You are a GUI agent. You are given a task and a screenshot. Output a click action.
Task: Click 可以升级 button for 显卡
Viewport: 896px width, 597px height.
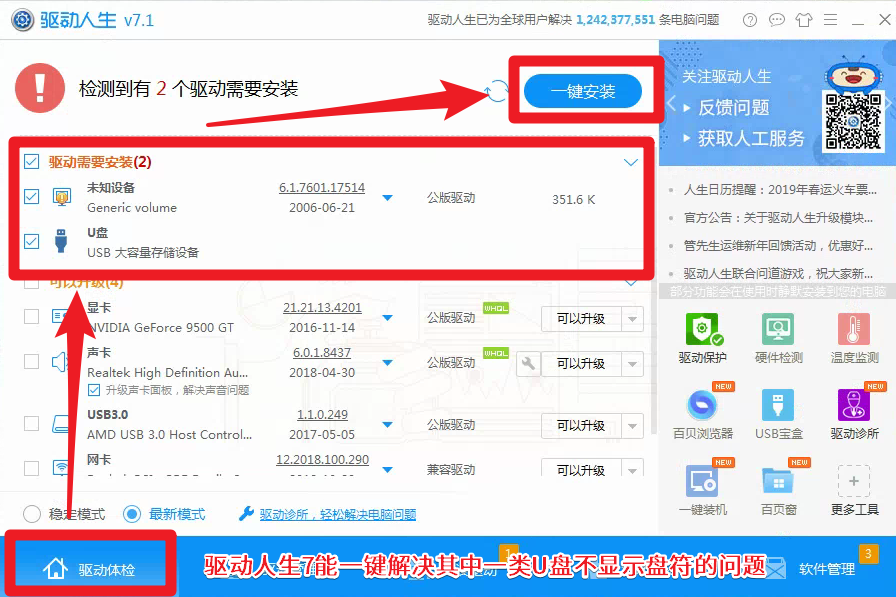pos(581,319)
